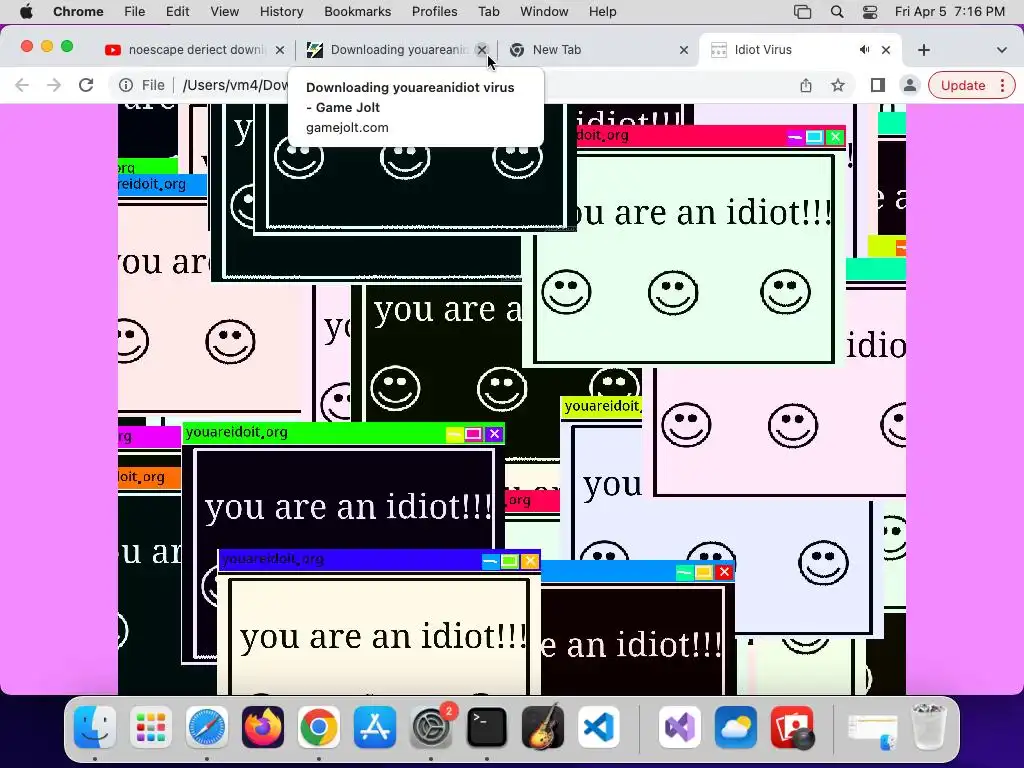Close the Idiot Virus tab
The image size is (1024, 768).
coord(886,50)
